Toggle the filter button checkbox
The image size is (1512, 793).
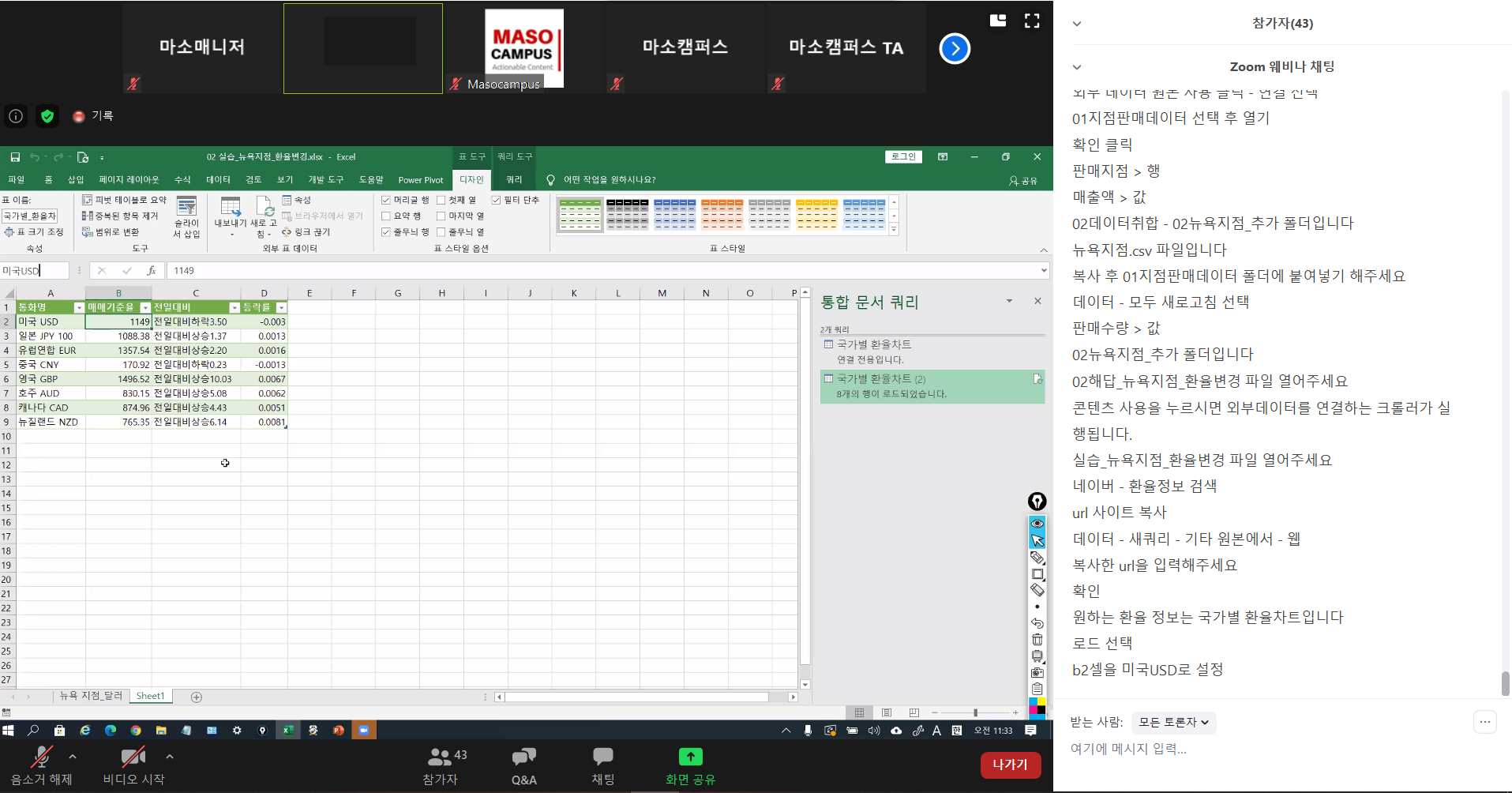(497, 200)
